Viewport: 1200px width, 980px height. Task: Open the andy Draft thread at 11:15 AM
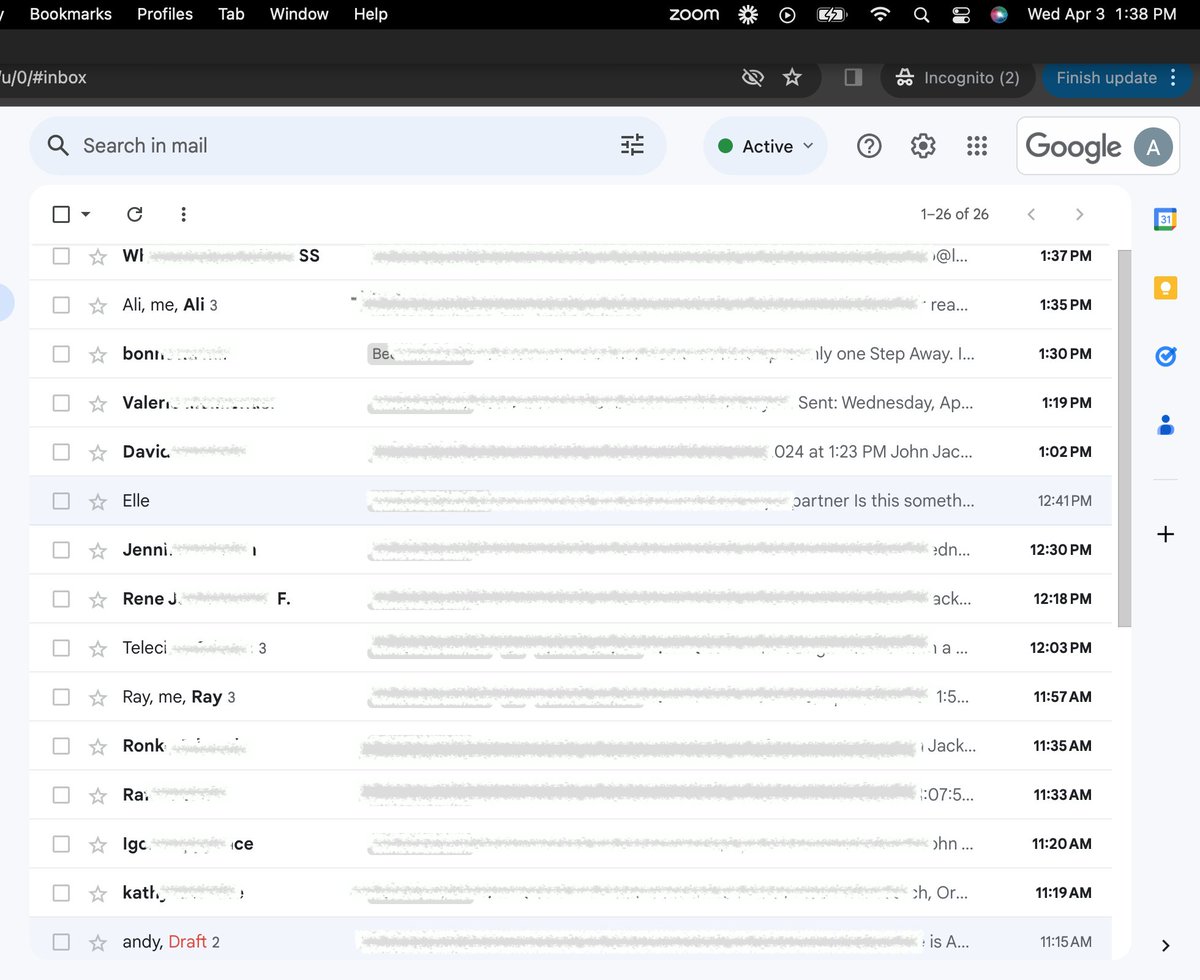click(570, 942)
